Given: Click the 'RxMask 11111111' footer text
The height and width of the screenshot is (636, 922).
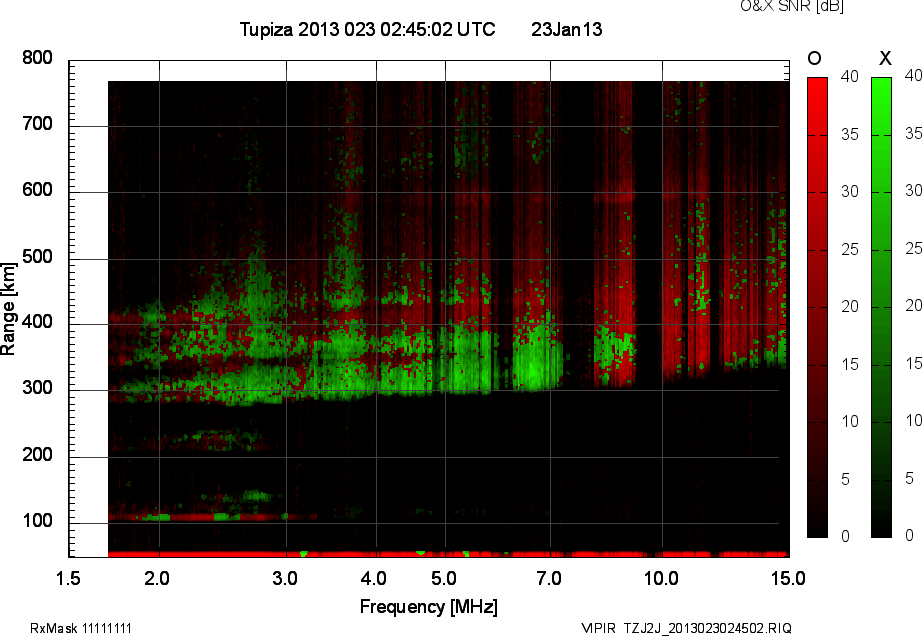Looking at the screenshot, I should pos(81,628).
